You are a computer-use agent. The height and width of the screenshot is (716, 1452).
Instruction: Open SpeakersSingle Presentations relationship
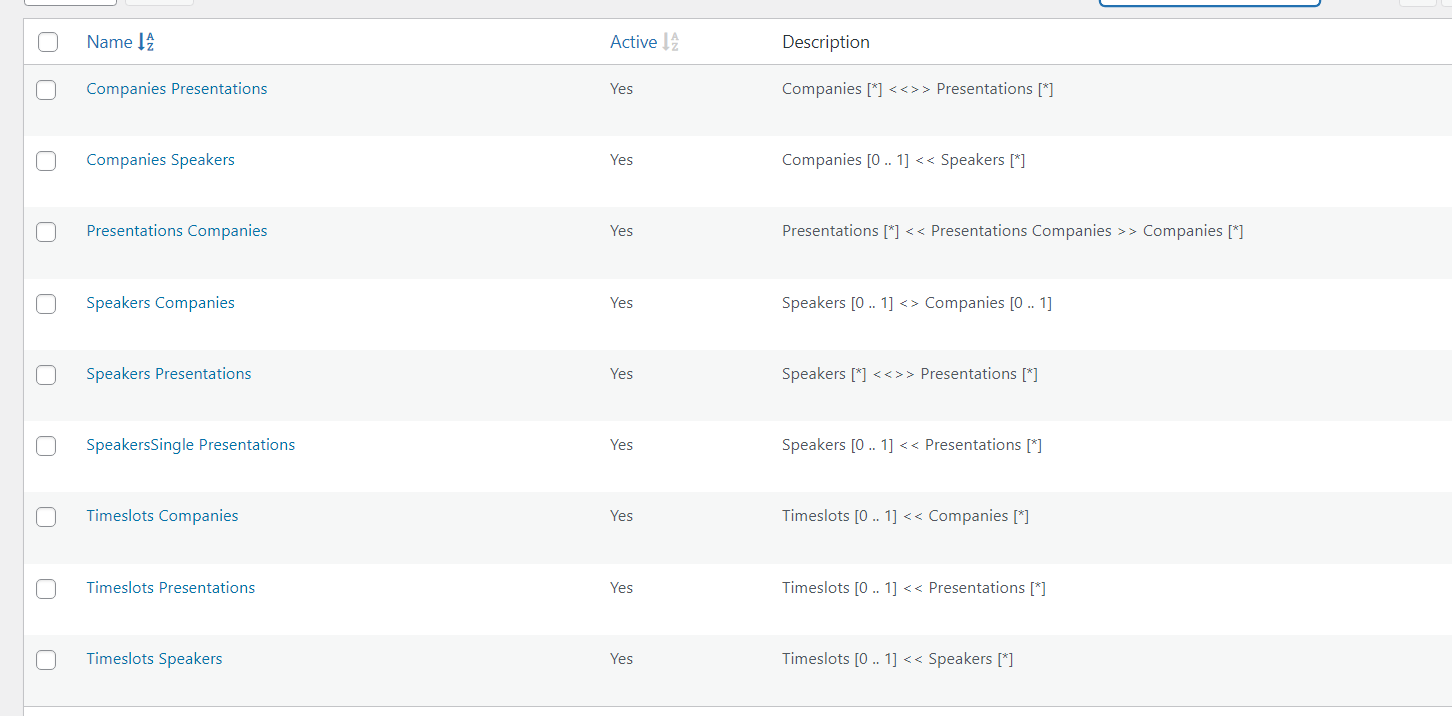pos(191,445)
